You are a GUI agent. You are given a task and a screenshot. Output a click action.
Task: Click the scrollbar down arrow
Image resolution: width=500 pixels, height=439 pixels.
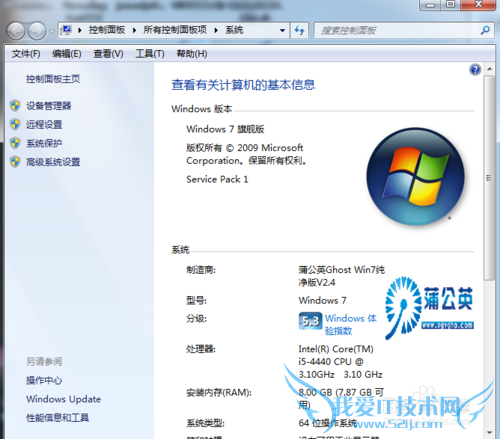(489, 432)
